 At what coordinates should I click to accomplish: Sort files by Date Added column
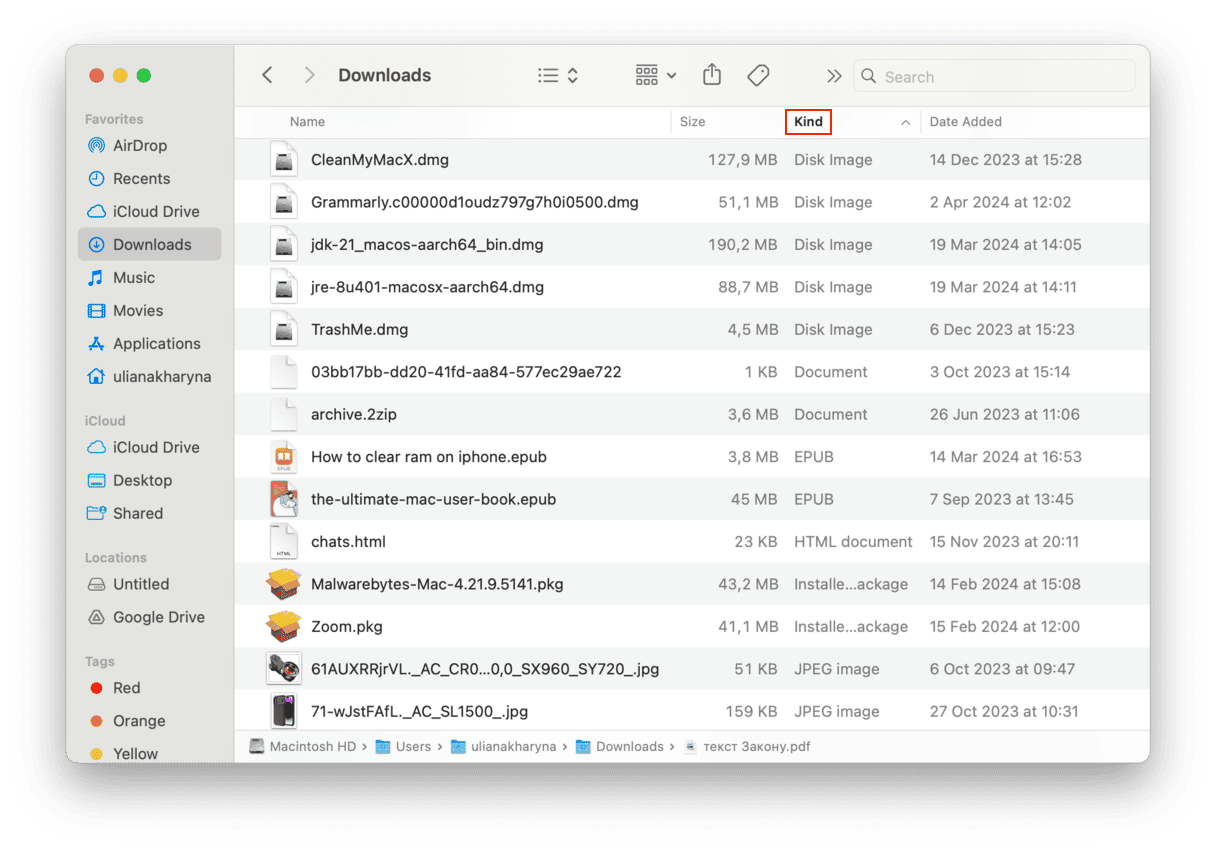965,122
